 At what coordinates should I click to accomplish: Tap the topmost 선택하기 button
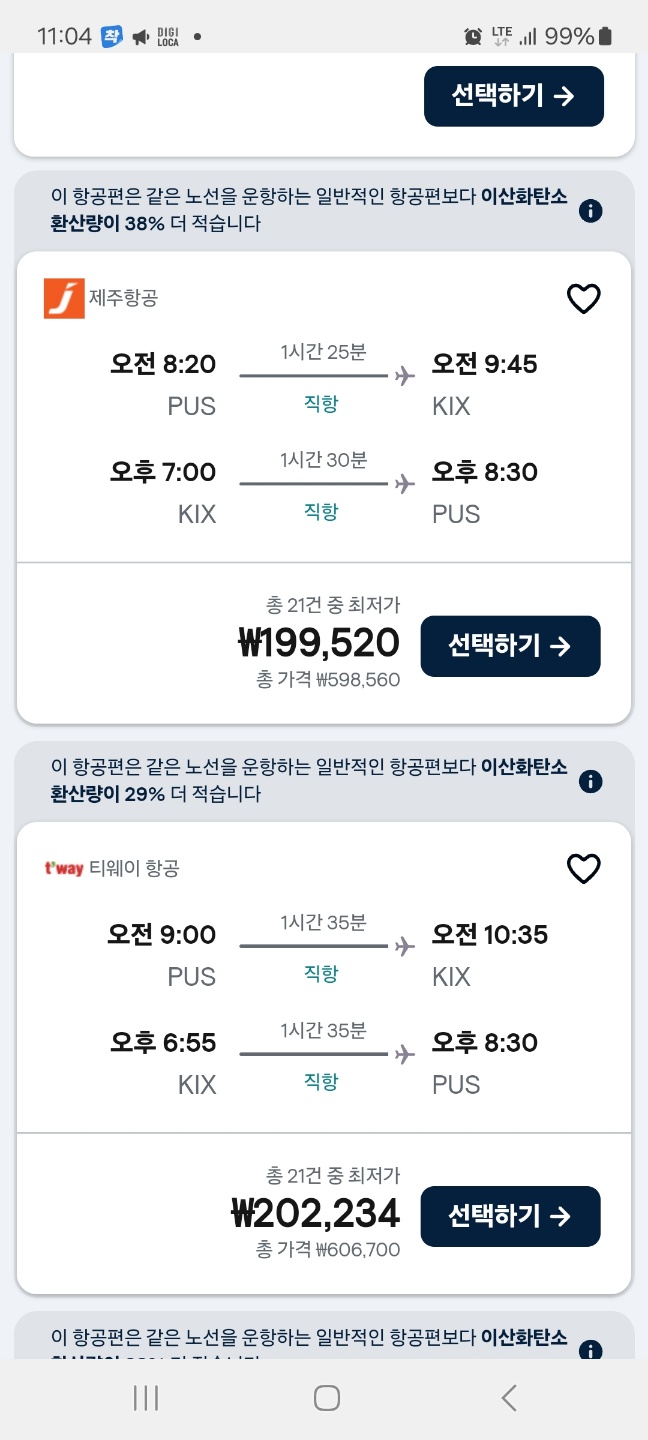(x=513, y=96)
